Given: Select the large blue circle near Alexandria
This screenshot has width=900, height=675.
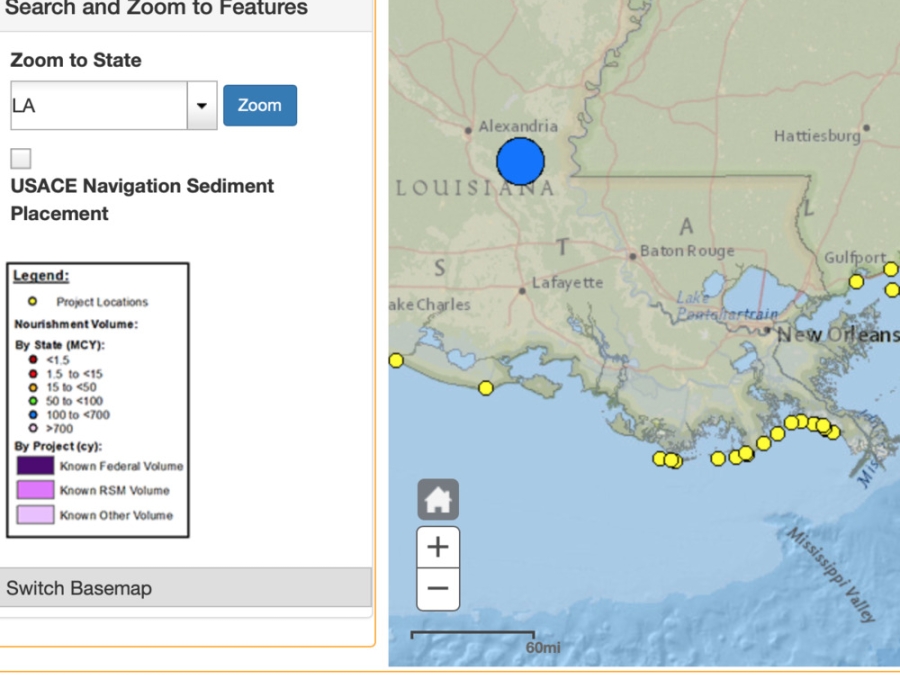Looking at the screenshot, I should (520, 161).
